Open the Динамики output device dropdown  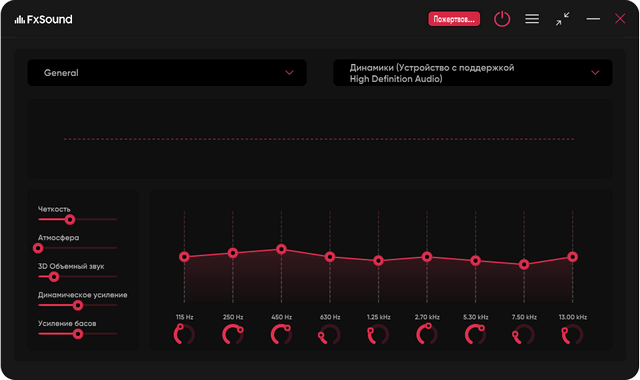[473, 73]
